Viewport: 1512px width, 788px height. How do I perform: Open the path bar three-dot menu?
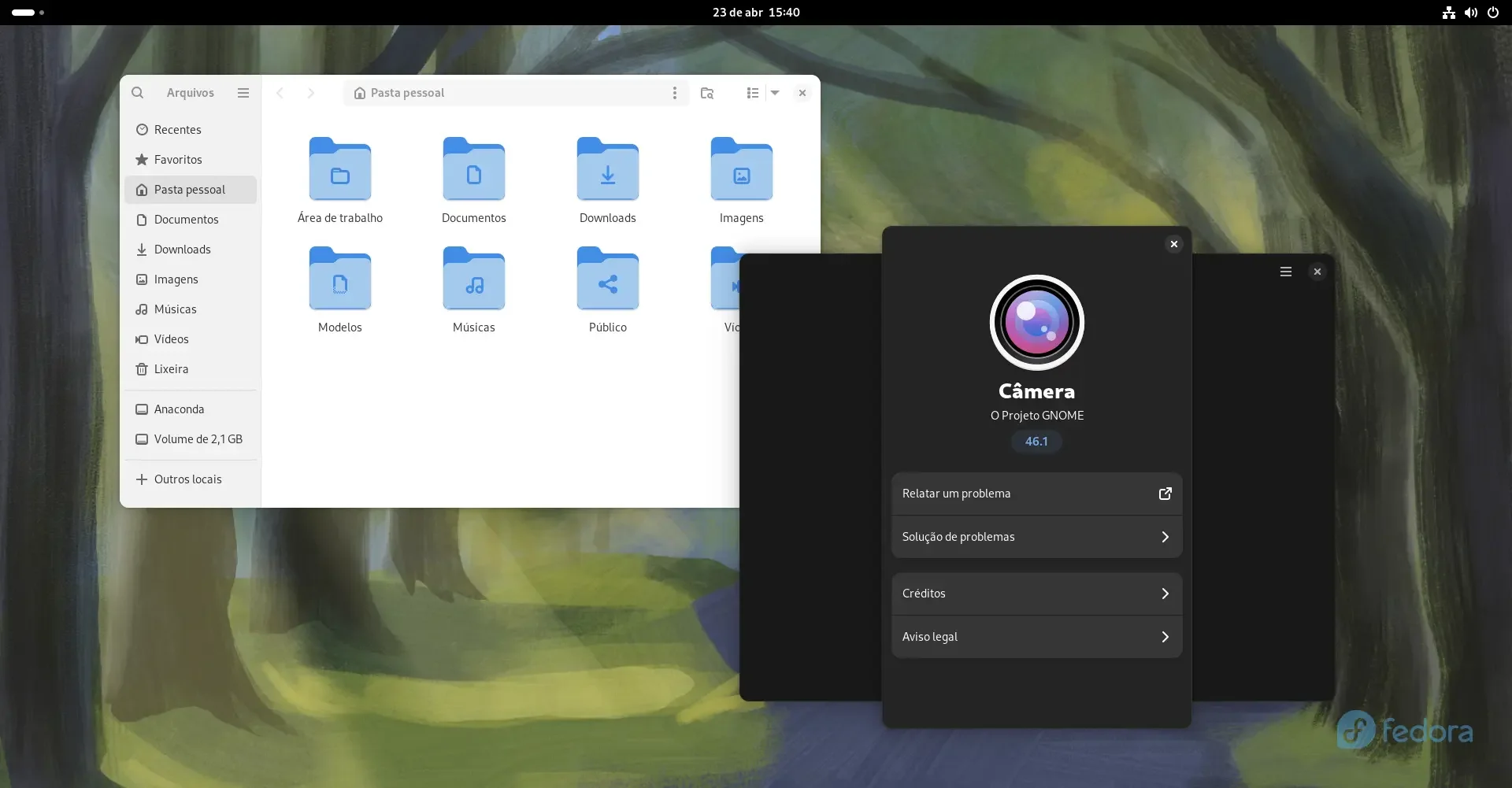(x=674, y=93)
